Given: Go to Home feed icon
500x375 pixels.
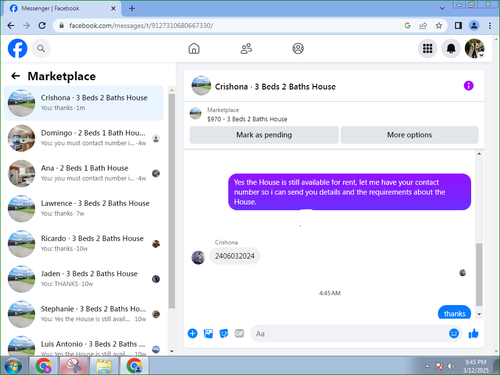Looking at the screenshot, I should [194, 49].
